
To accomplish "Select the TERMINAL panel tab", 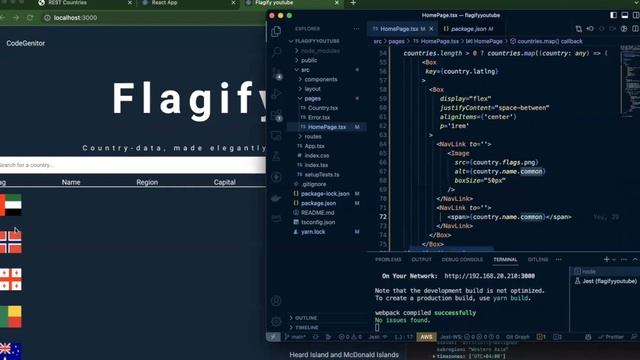I will point(505,260).
